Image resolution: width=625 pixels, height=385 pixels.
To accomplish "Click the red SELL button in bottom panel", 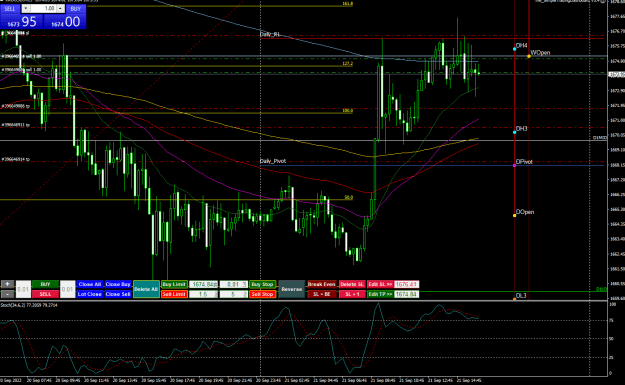I will click(45, 294).
